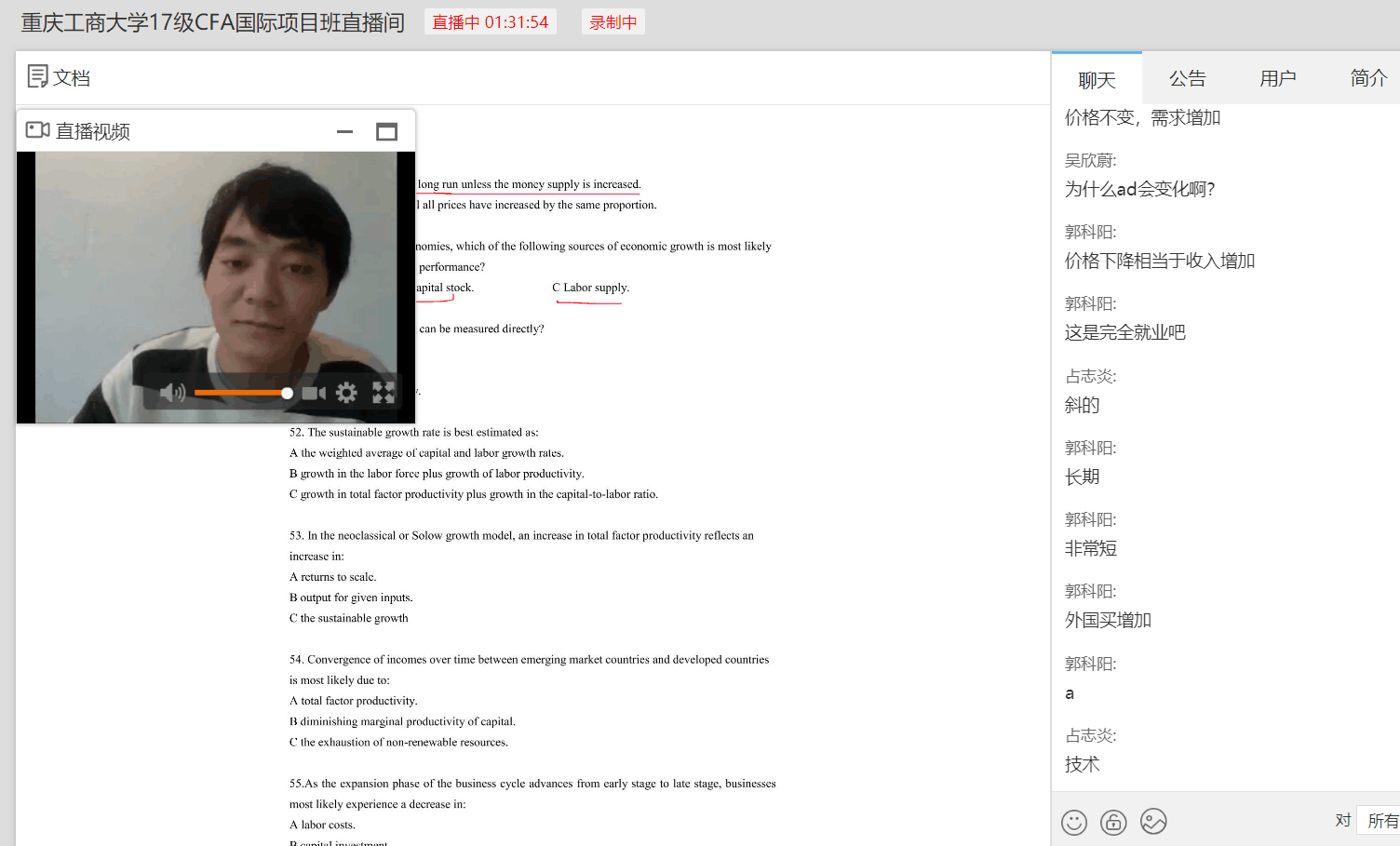The height and width of the screenshot is (846, 1400).
Task: Click the send image icon in chat
Action: (x=1153, y=822)
